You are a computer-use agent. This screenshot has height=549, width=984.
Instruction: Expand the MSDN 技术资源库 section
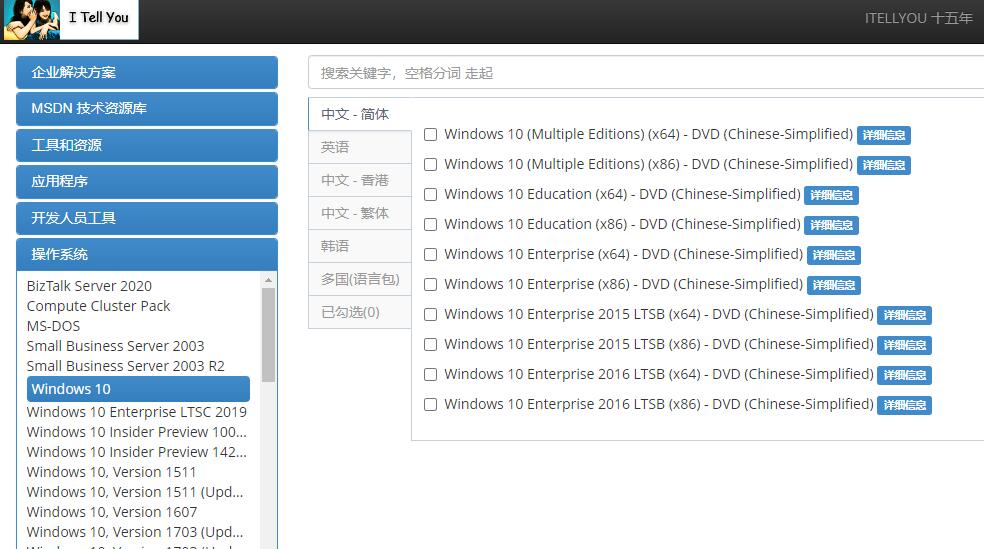coord(146,108)
